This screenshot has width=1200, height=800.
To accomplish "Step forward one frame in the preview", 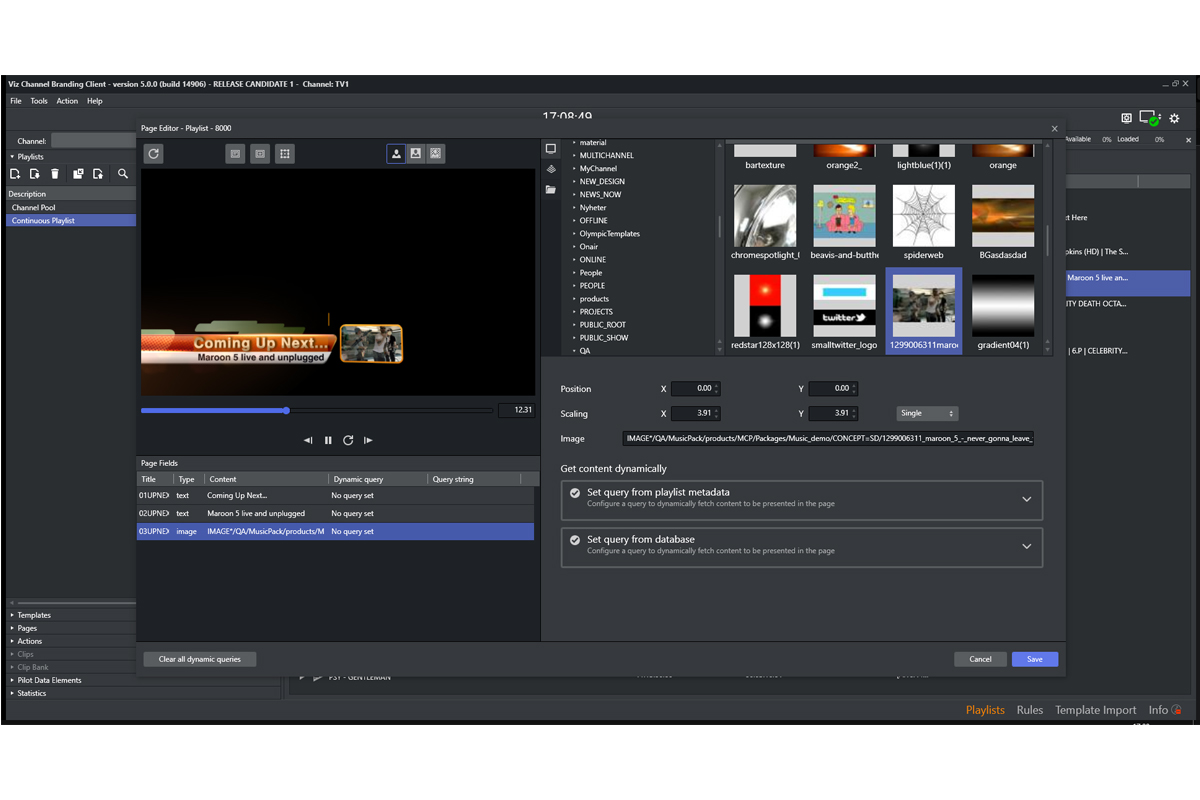I will point(368,440).
